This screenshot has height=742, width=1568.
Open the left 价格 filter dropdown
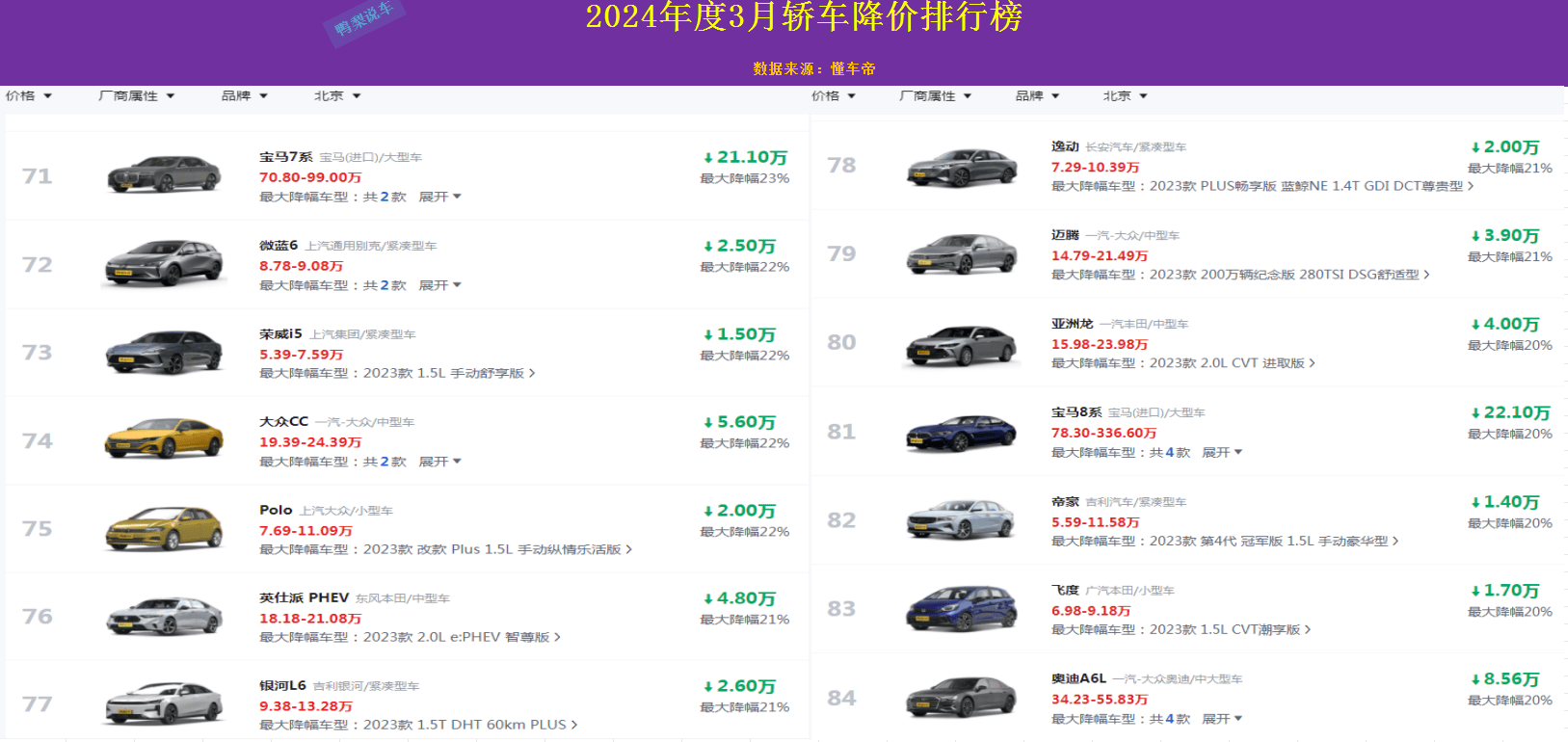(x=28, y=96)
